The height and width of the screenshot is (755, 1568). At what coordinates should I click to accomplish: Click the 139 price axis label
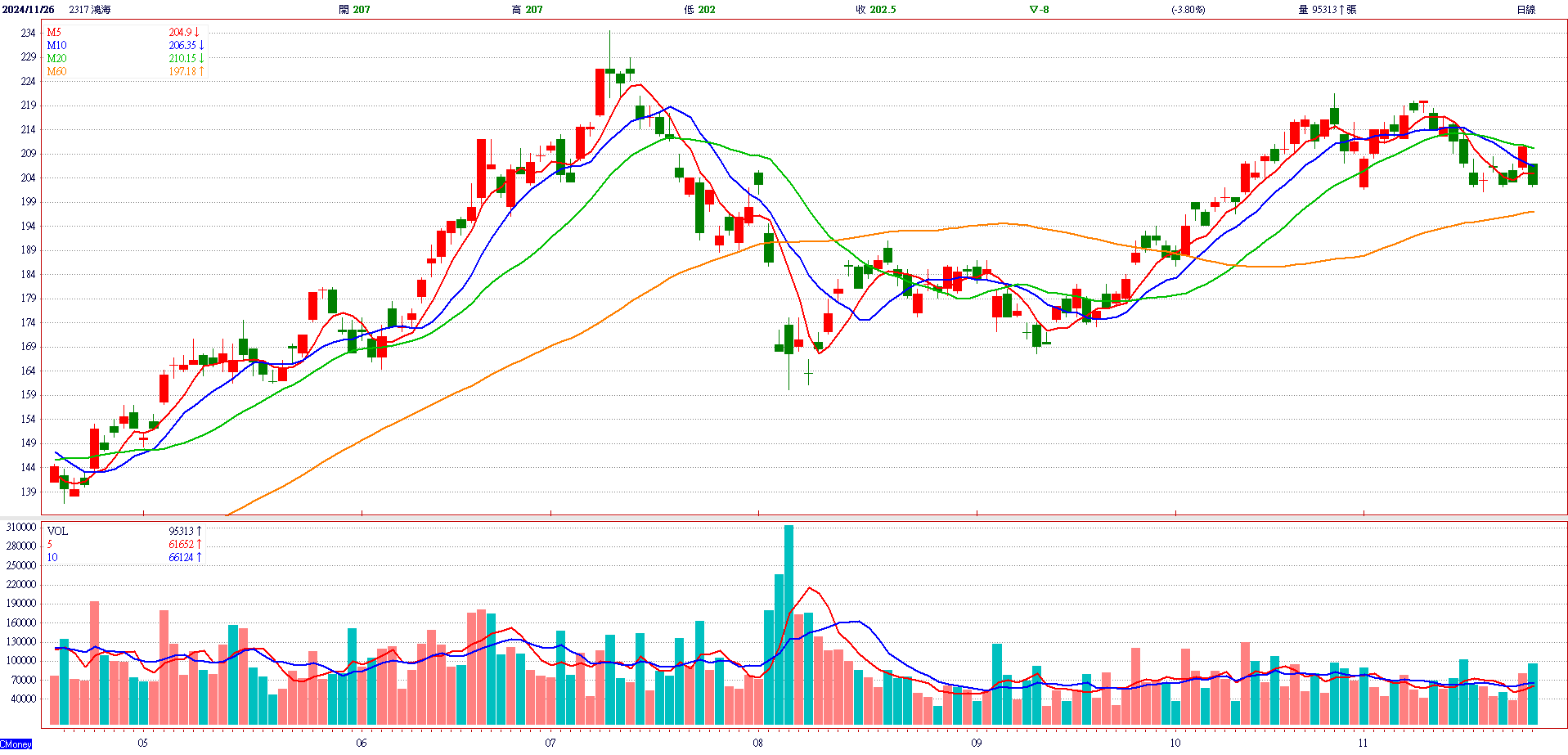29,492
